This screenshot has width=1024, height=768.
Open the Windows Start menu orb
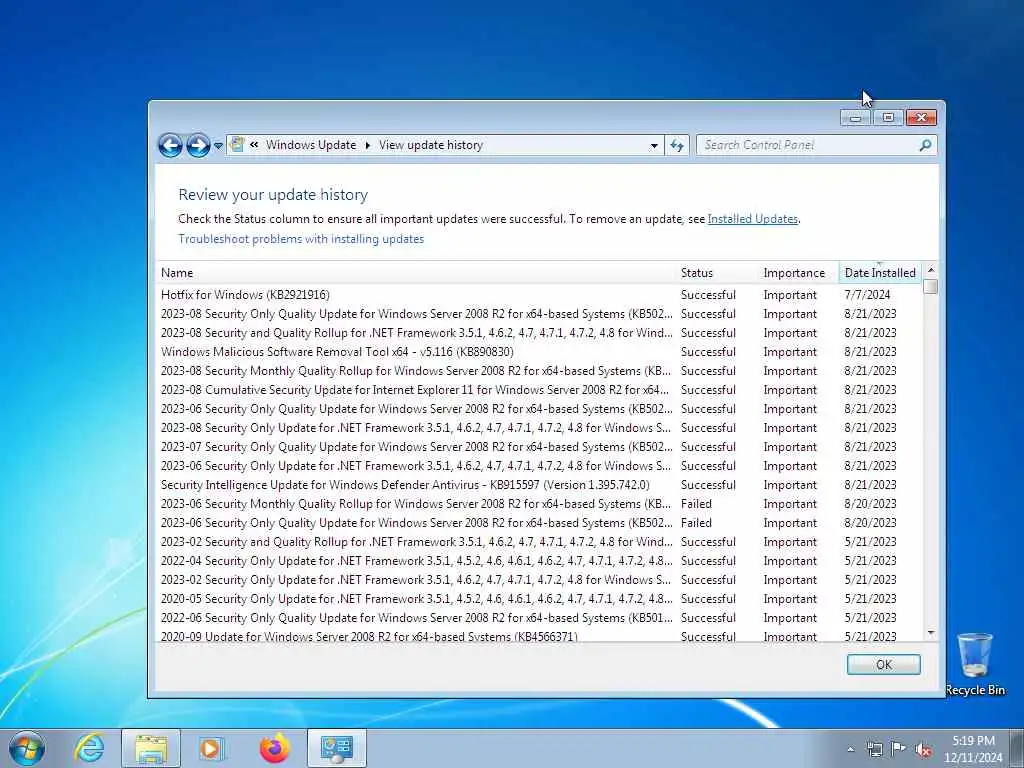pos(26,748)
